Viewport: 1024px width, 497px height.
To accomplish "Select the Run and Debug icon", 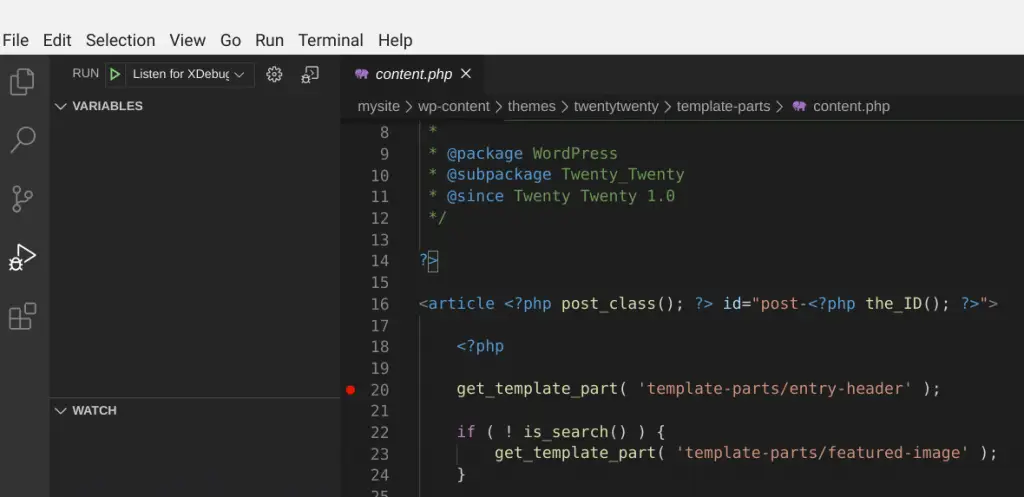I will coord(22,257).
